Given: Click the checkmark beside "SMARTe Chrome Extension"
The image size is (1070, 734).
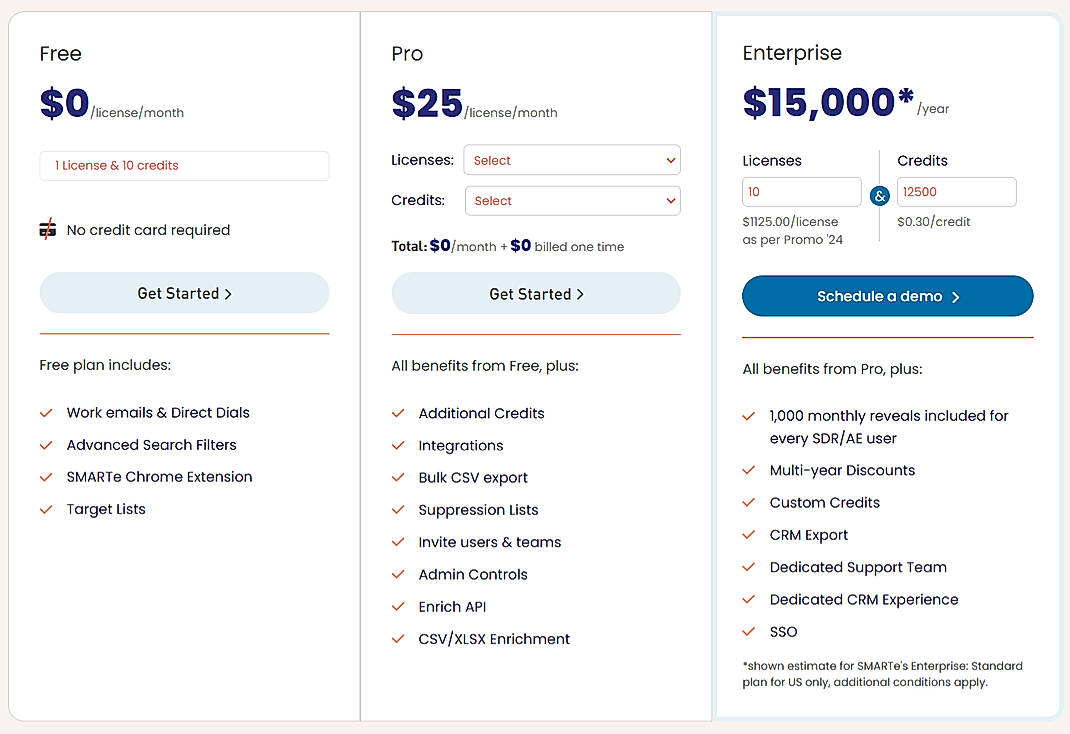Looking at the screenshot, I should point(46,477).
